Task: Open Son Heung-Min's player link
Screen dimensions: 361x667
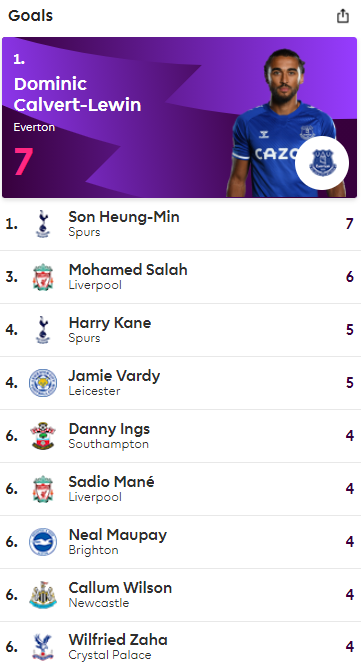Action: tap(124, 217)
